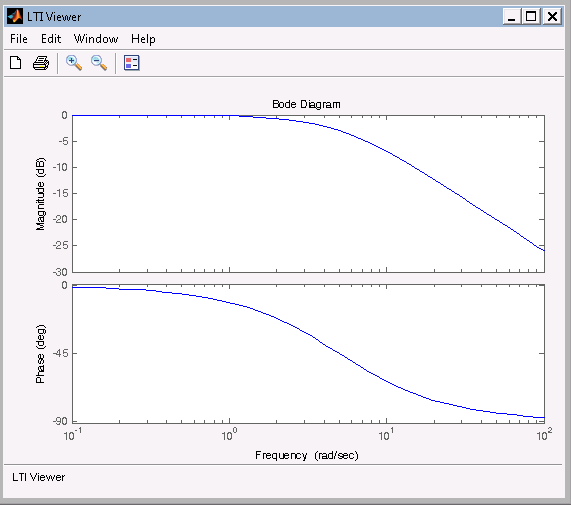The image size is (571, 505).
Task: Click the MATLAB logo in title bar
Action: click(x=15, y=16)
